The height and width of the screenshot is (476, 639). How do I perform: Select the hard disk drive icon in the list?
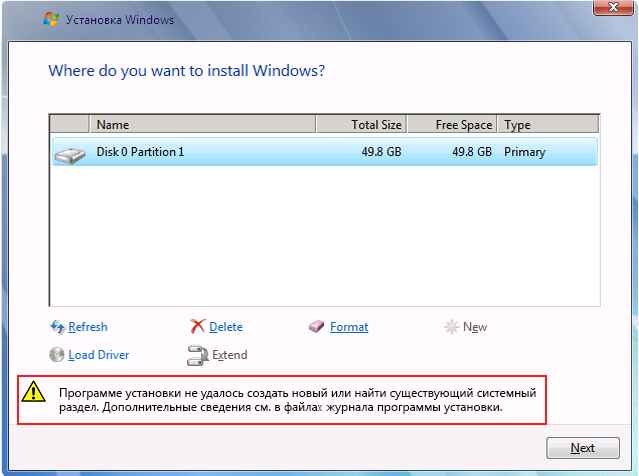click(x=70, y=155)
